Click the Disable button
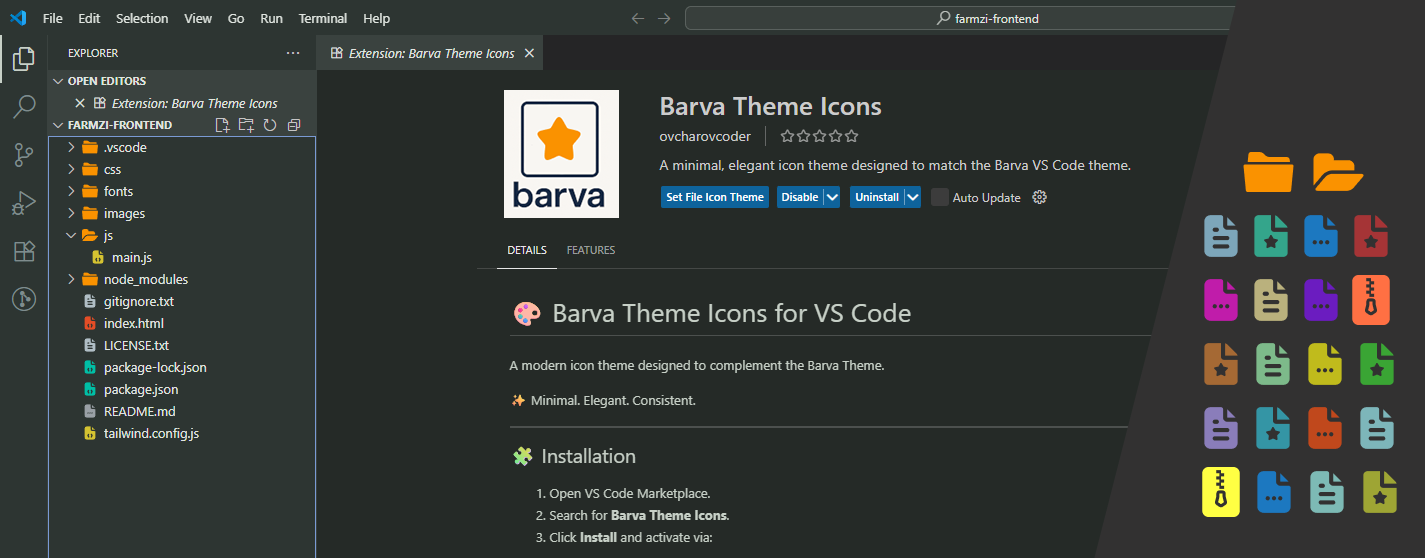The image size is (1425, 558). [800, 197]
